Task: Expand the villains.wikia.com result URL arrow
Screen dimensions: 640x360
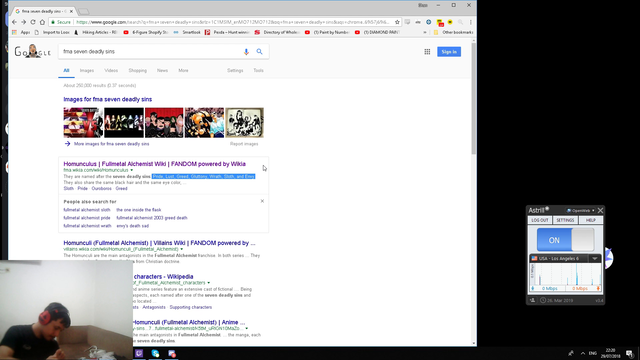Action: click(182, 249)
